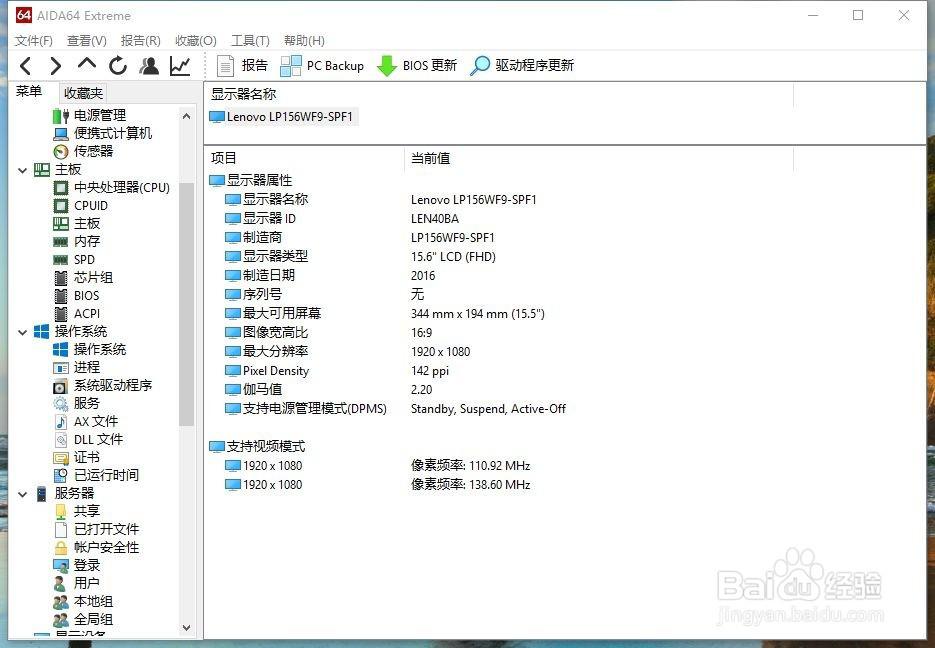Collapse the 服务器 tree node
The image size is (935, 648).
(23, 494)
